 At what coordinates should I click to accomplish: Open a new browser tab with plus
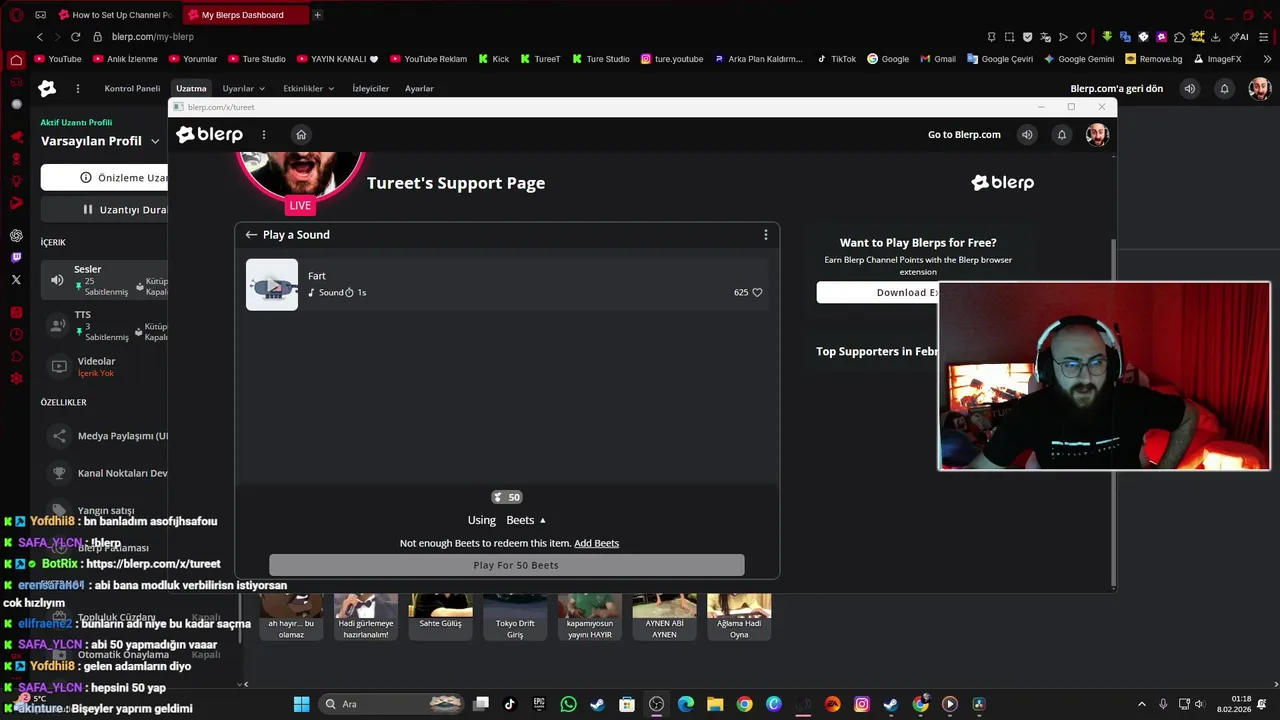317,15
